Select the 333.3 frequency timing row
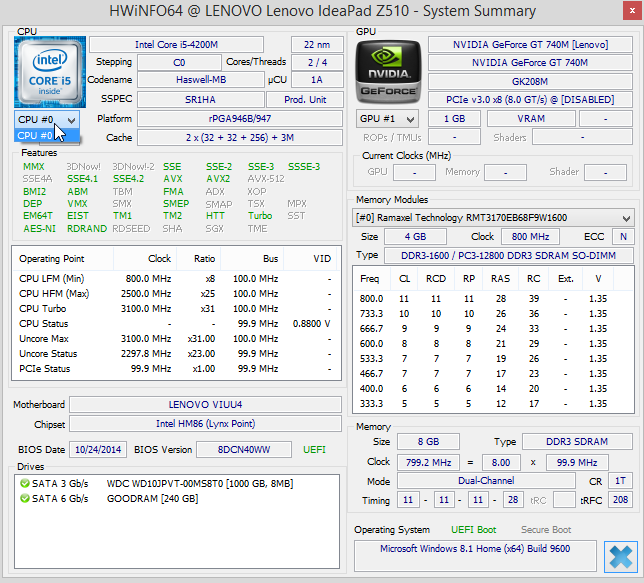Image resolution: width=644 pixels, height=583 pixels. (493, 404)
